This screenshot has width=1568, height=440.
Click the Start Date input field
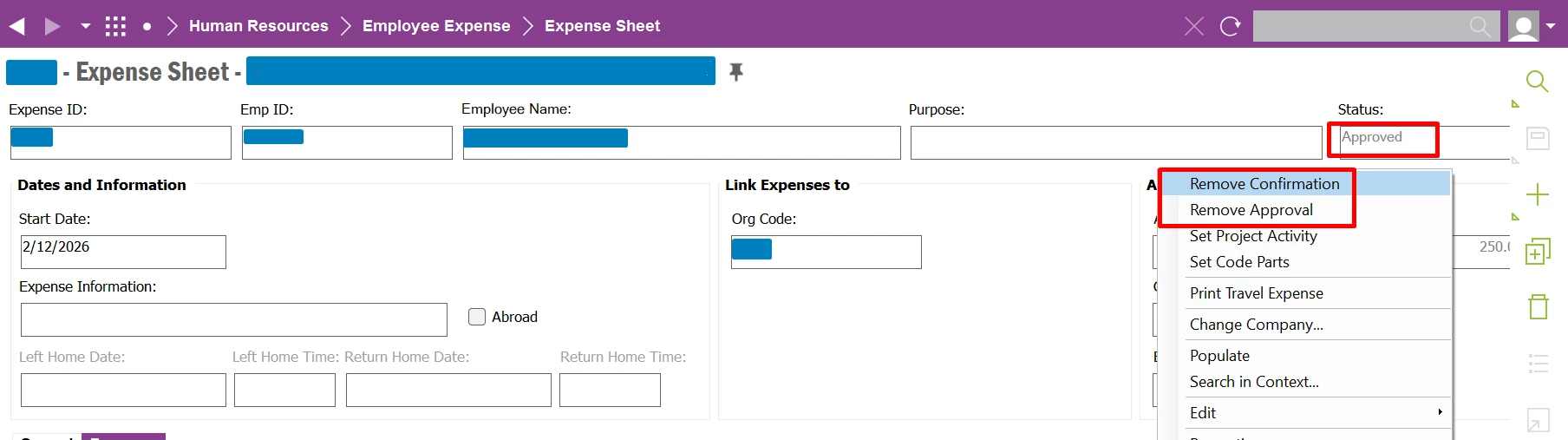pos(123,252)
